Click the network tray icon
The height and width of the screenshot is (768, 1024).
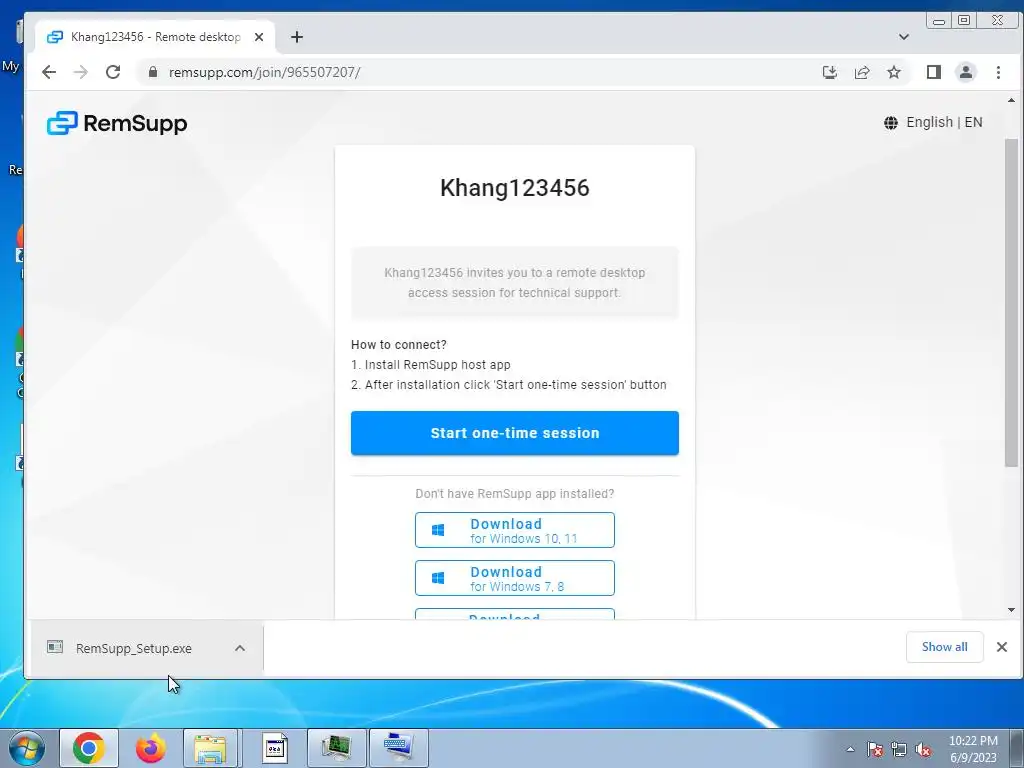[899, 749]
